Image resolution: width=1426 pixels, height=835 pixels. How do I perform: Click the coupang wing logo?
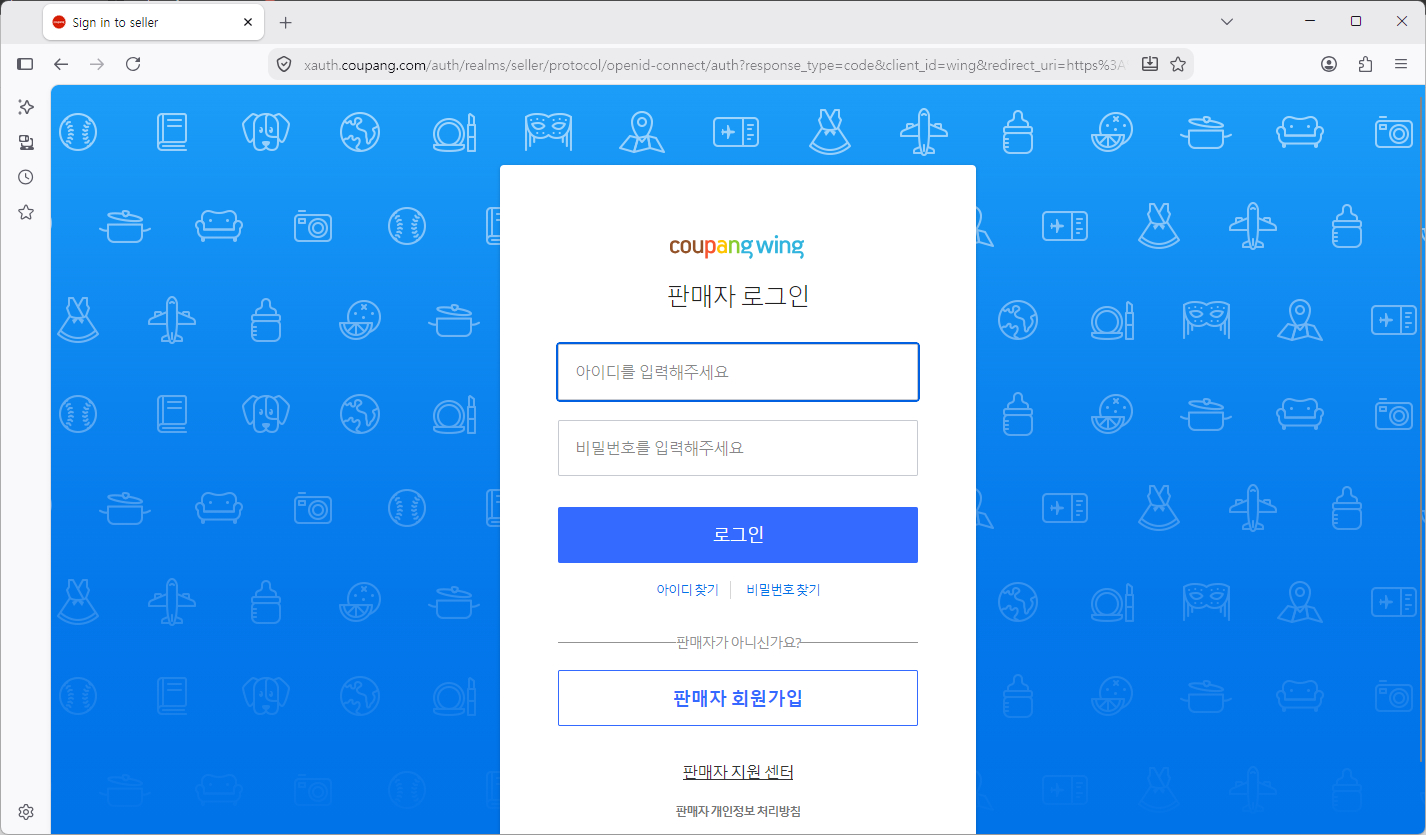pyautogui.click(x=737, y=246)
